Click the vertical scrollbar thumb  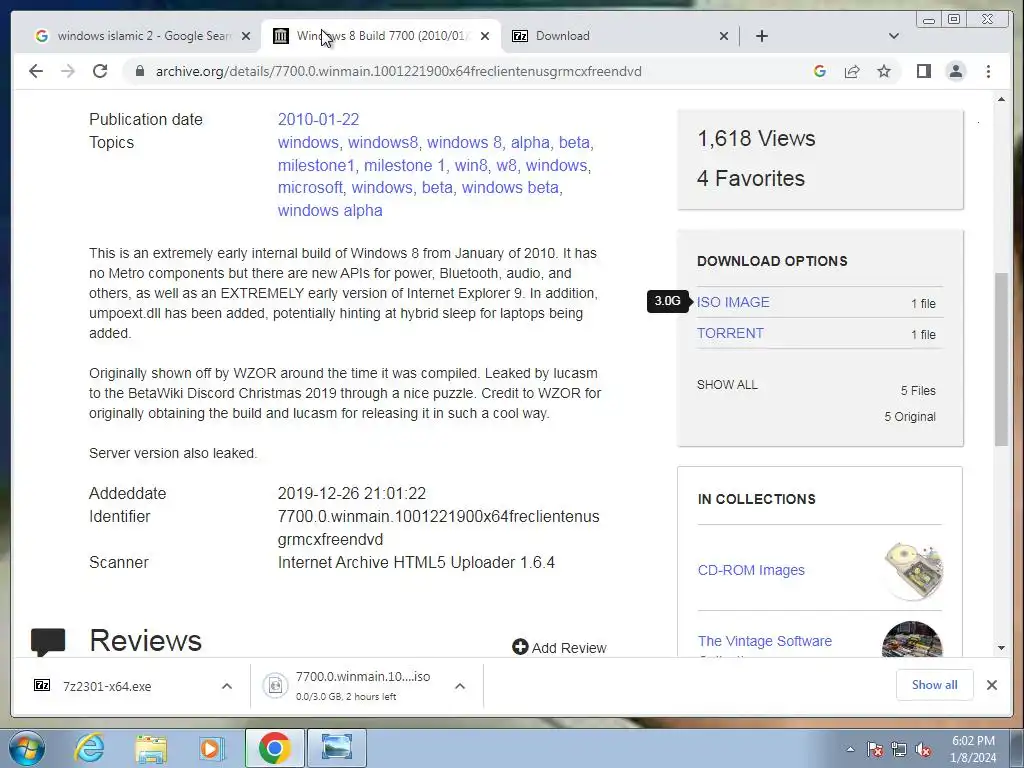click(1001, 360)
